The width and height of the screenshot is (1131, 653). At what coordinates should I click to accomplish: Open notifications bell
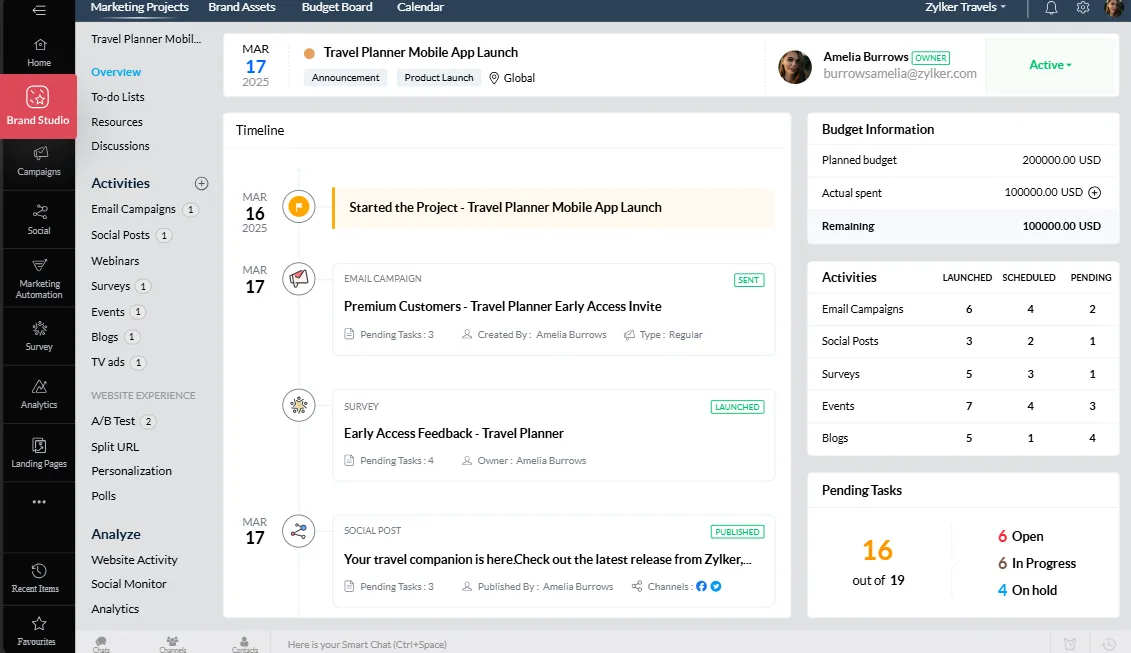point(1051,8)
